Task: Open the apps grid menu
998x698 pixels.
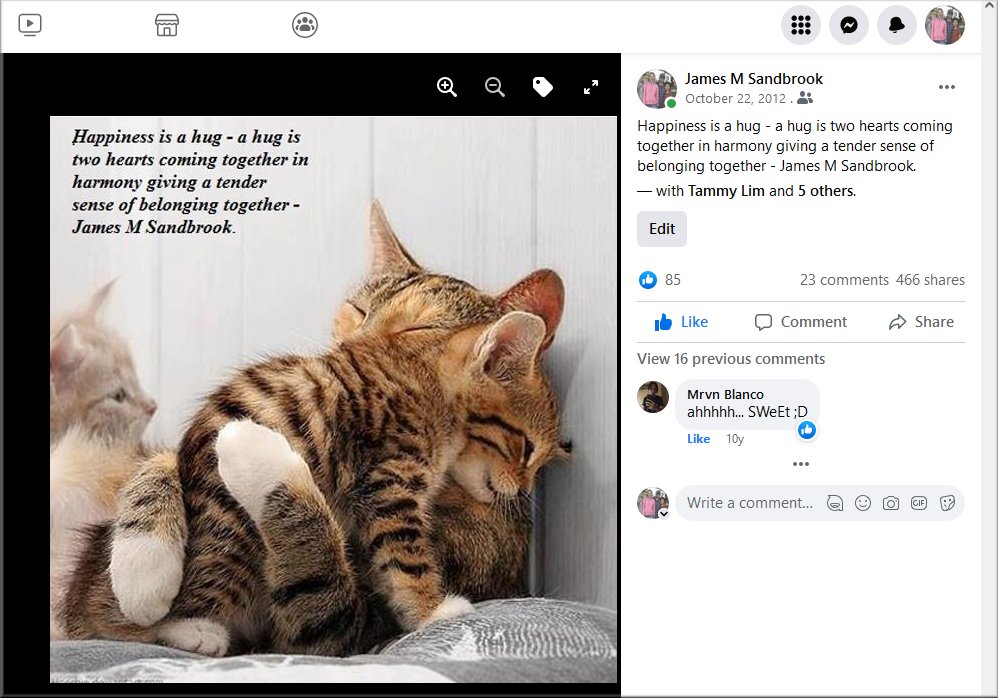Action: 800,26
